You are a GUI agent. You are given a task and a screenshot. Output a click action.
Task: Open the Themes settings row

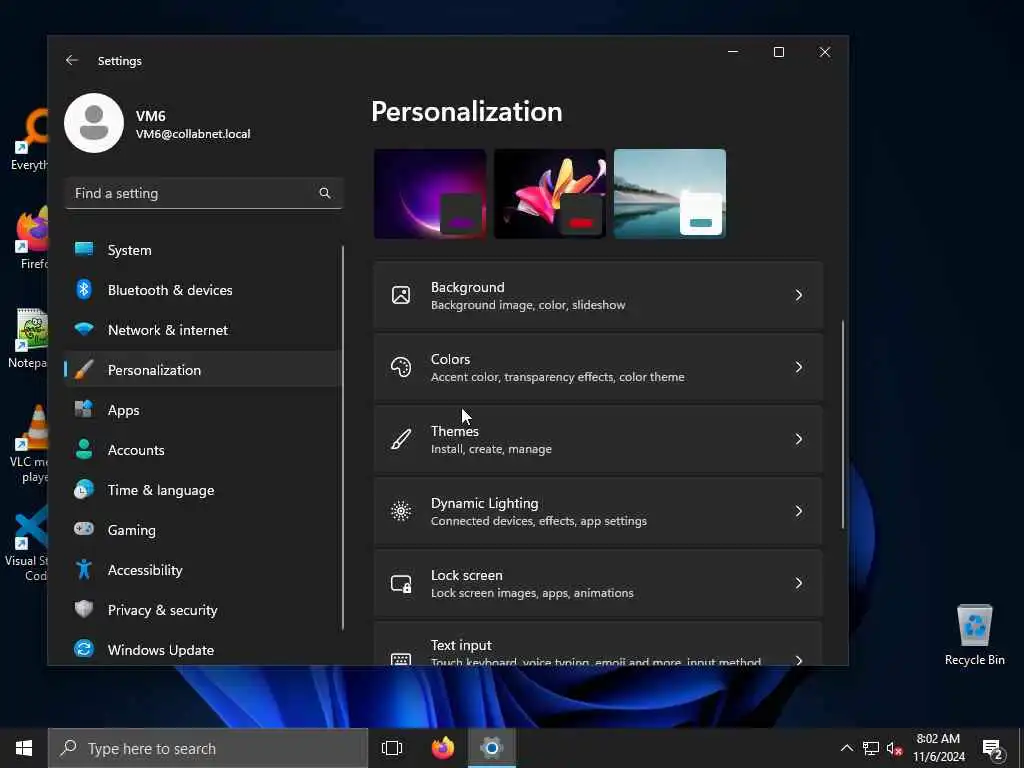click(x=598, y=439)
